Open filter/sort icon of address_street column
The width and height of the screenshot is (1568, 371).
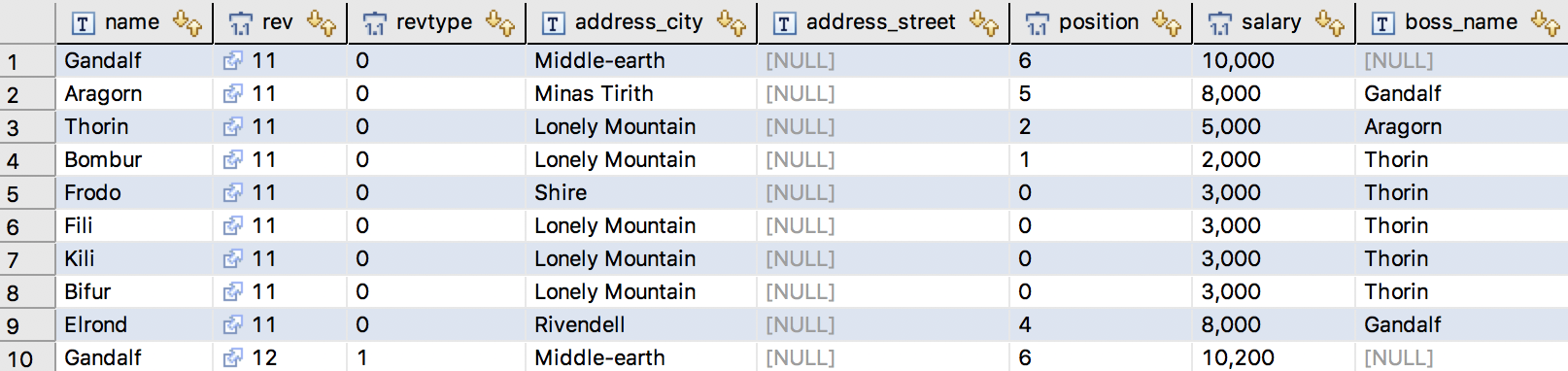click(984, 22)
